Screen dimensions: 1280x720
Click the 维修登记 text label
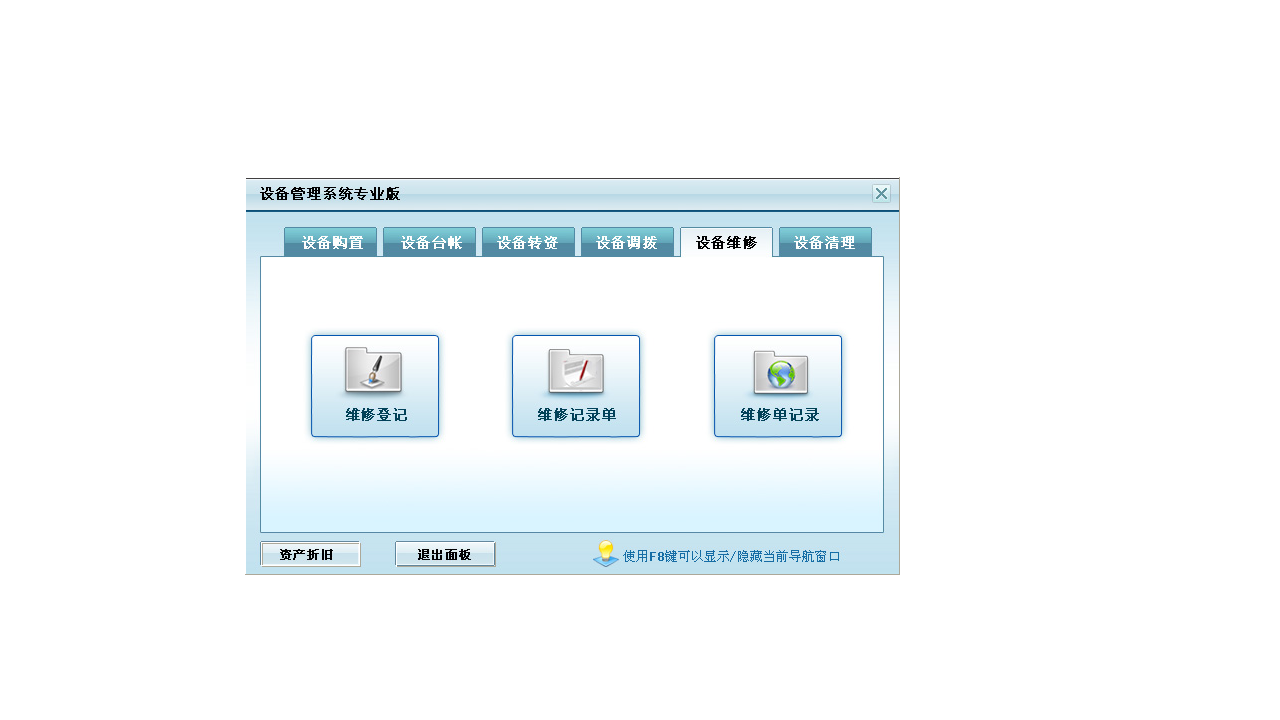375,414
